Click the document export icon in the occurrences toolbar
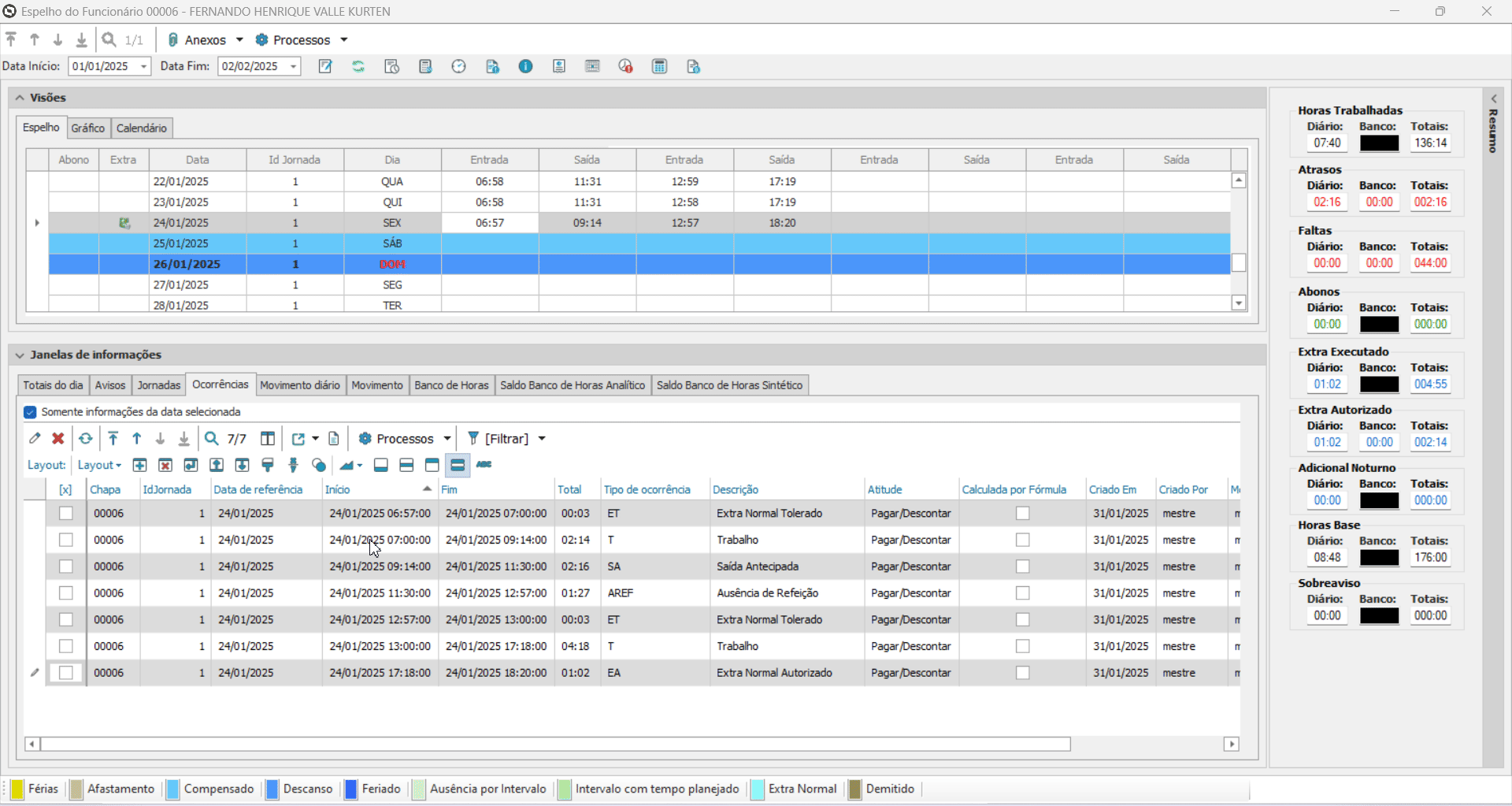 (x=334, y=438)
